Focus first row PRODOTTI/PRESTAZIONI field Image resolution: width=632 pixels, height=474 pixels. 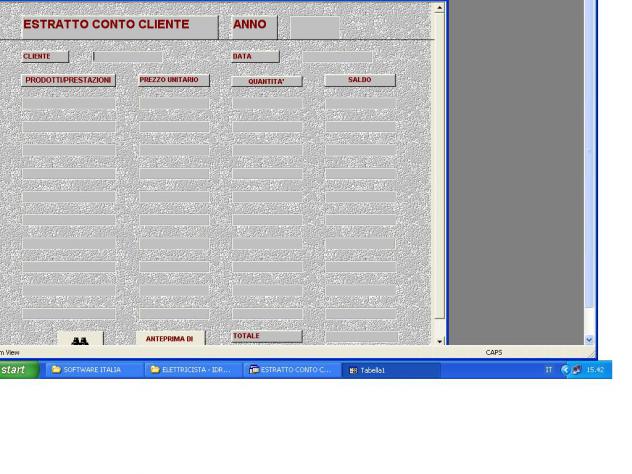tap(69, 103)
